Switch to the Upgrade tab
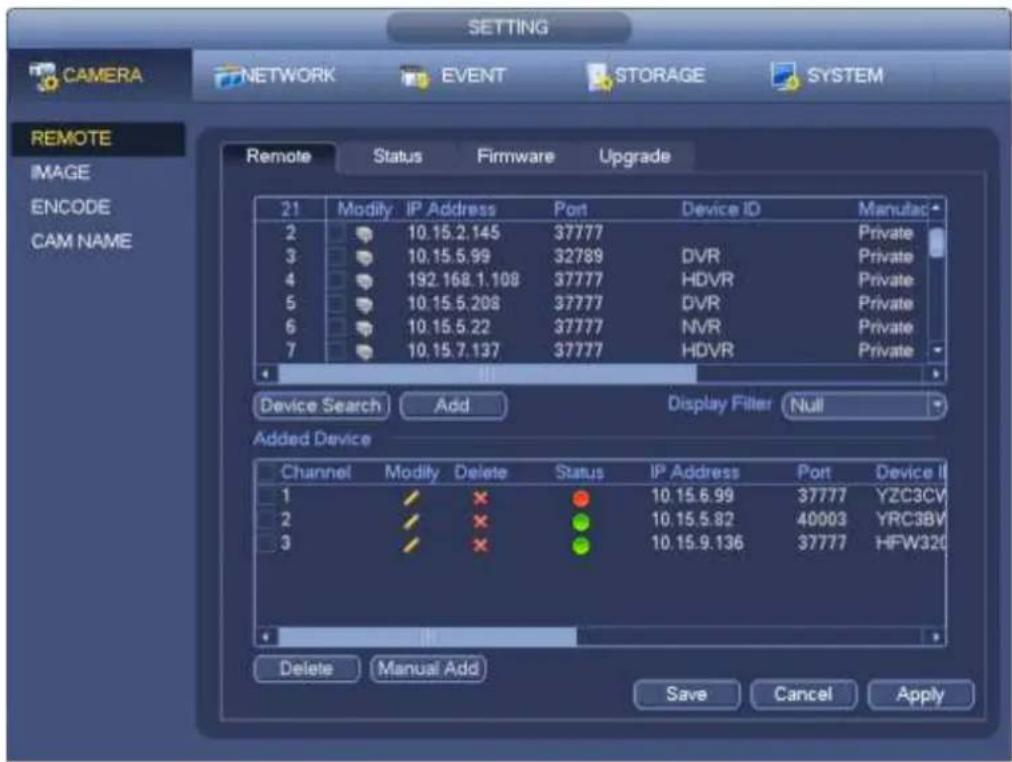This screenshot has width=1012, height=762. [x=634, y=156]
